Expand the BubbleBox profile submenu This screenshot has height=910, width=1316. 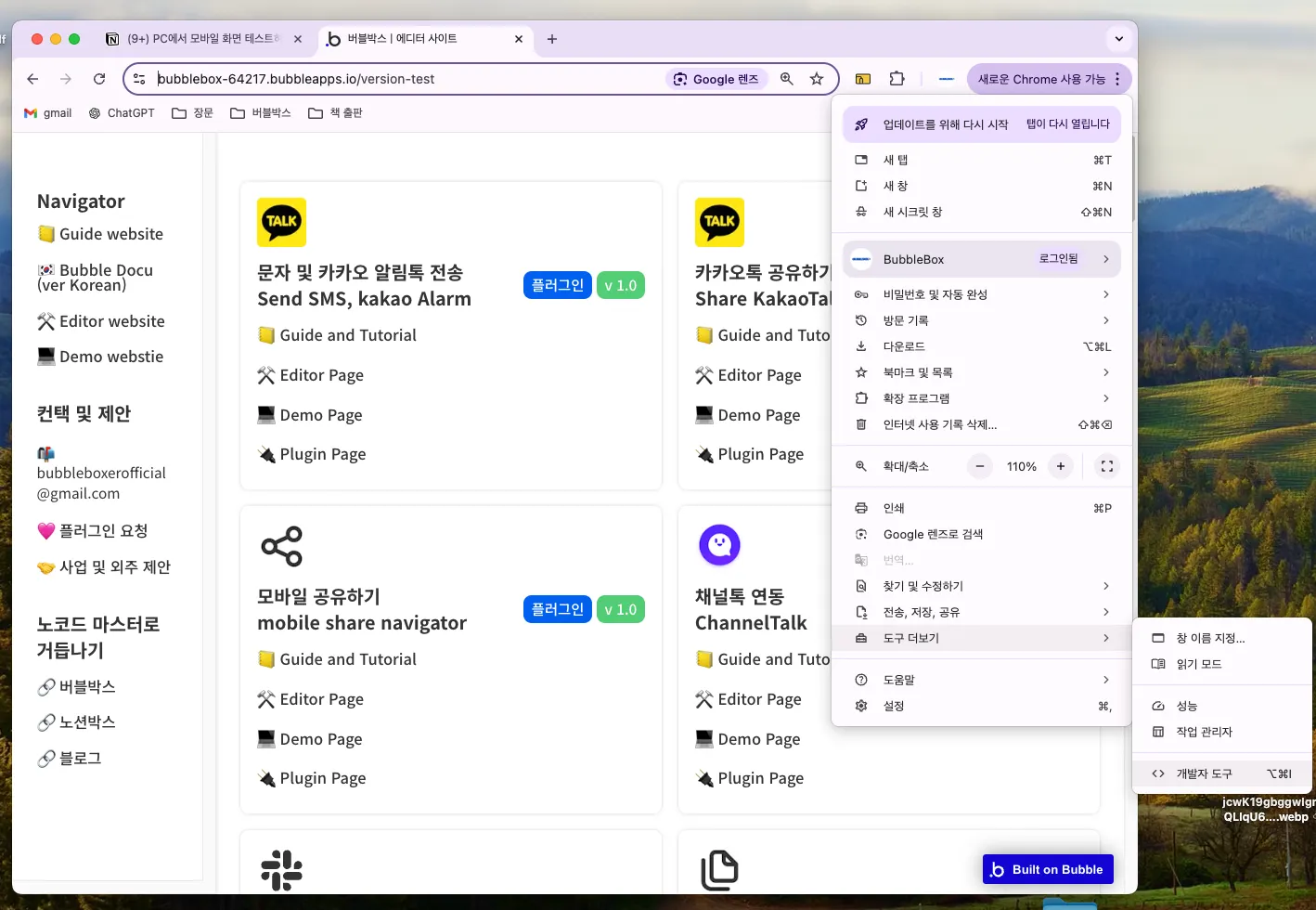point(982,259)
